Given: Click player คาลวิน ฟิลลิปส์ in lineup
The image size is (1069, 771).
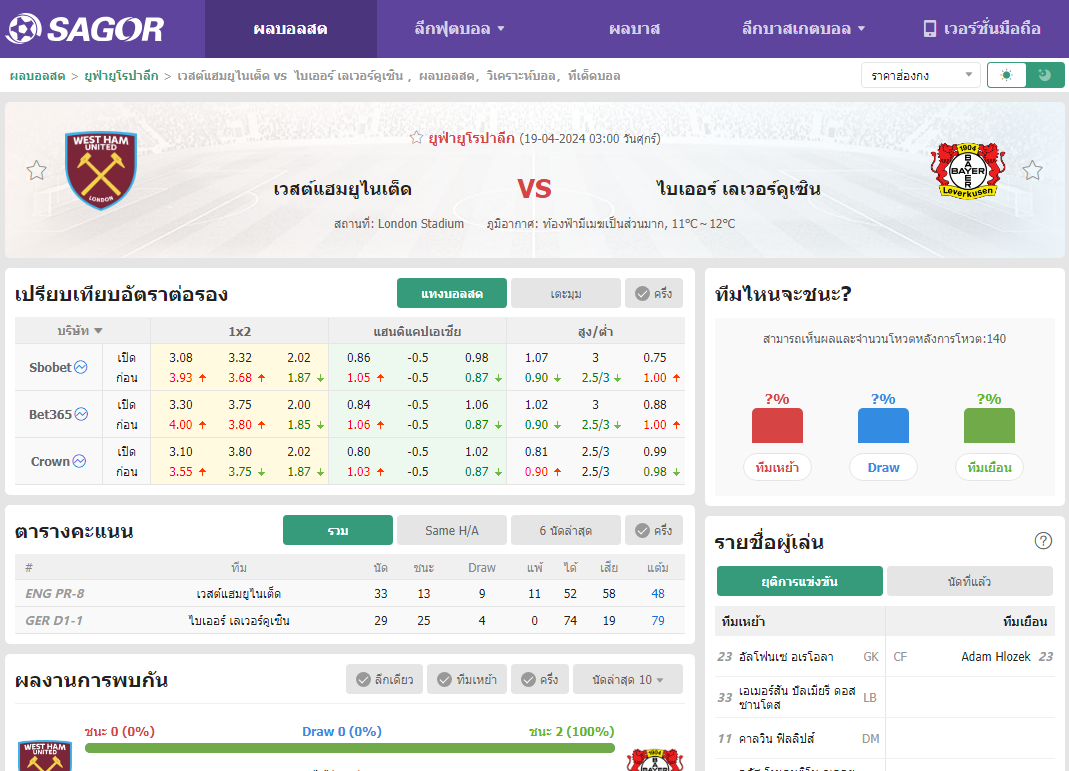Looking at the screenshot, I should point(777,738).
